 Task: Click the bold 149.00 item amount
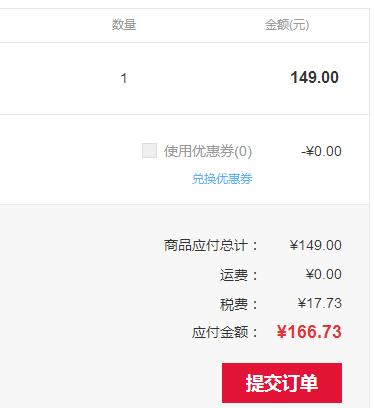[x=315, y=77]
